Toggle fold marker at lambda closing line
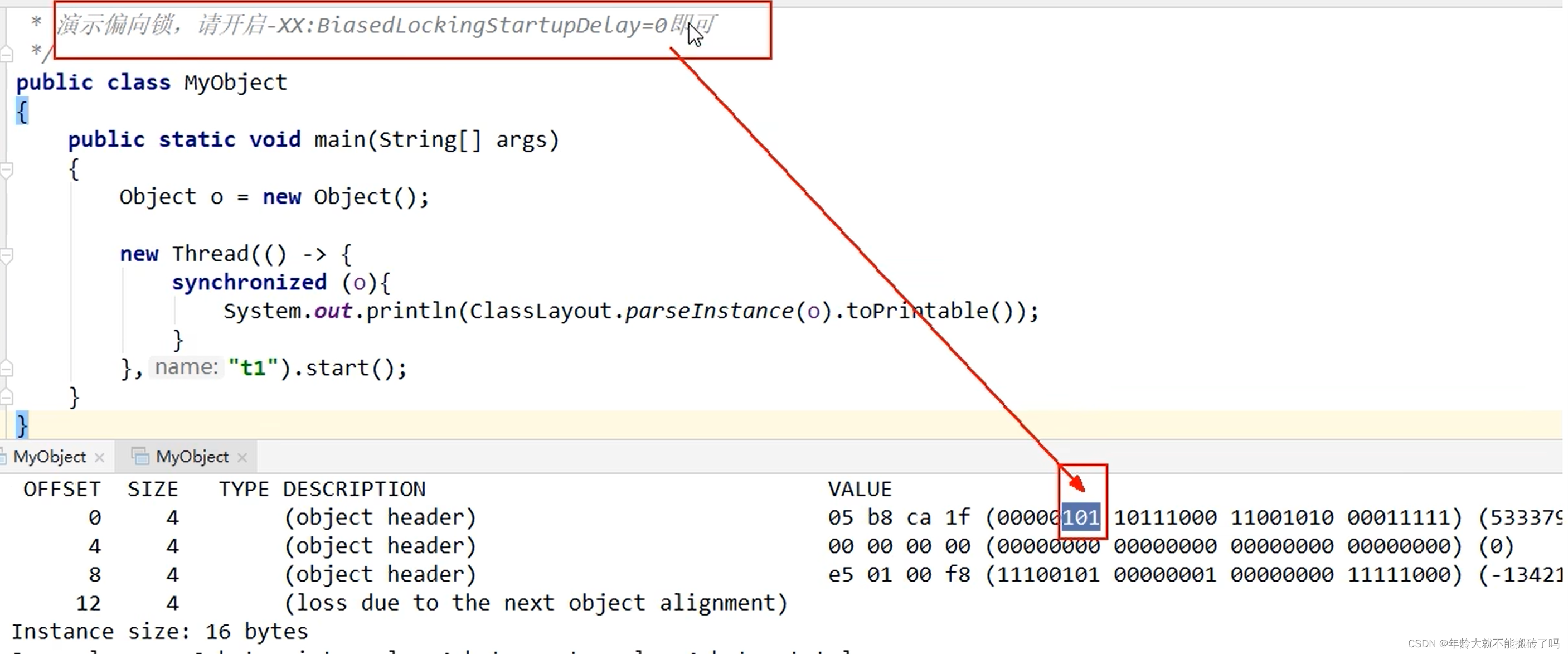1568x654 pixels. 7,369
